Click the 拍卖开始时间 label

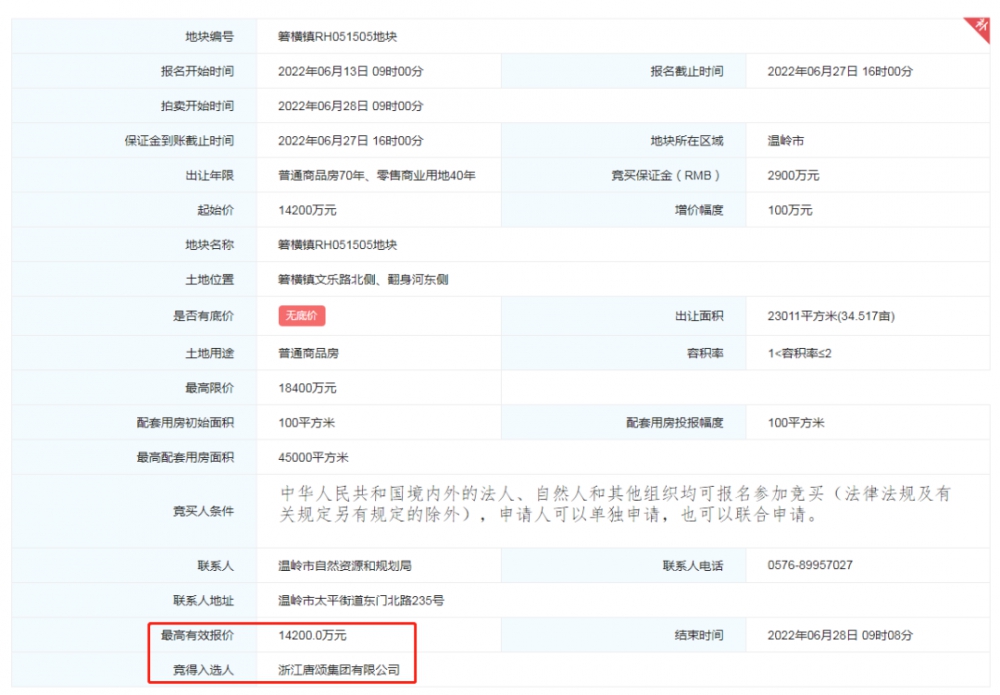click(197, 106)
